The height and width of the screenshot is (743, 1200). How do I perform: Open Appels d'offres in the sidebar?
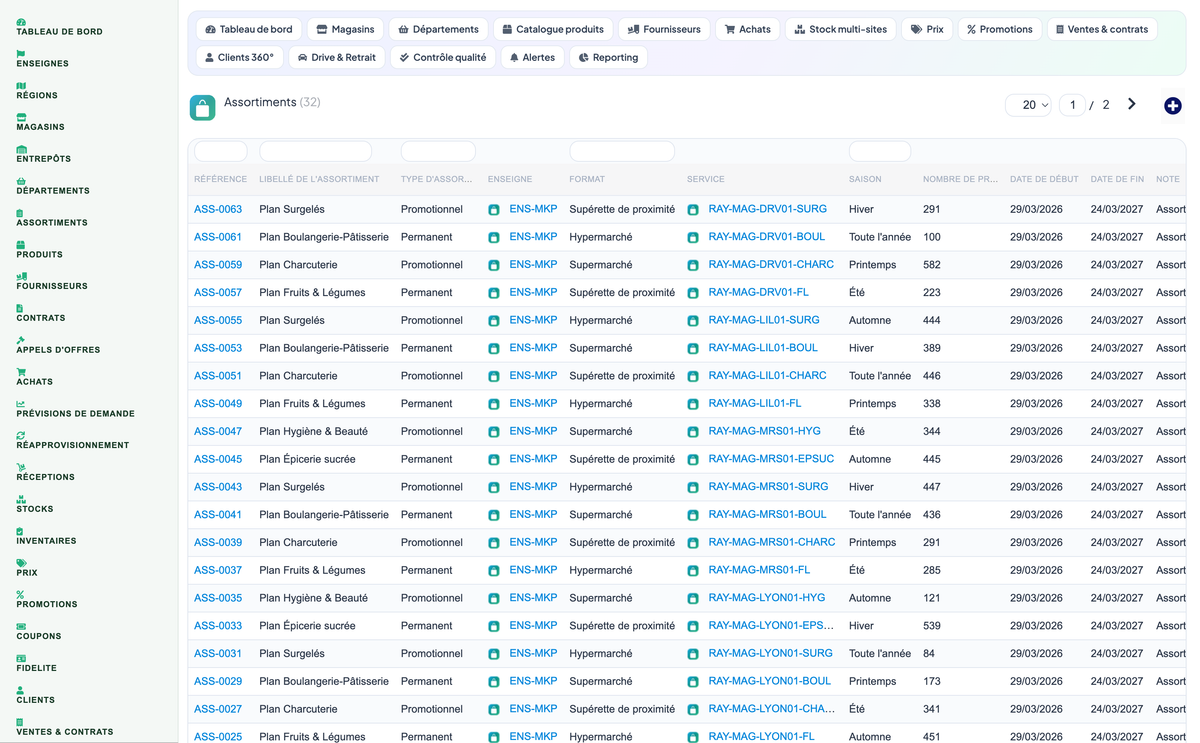[58, 345]
